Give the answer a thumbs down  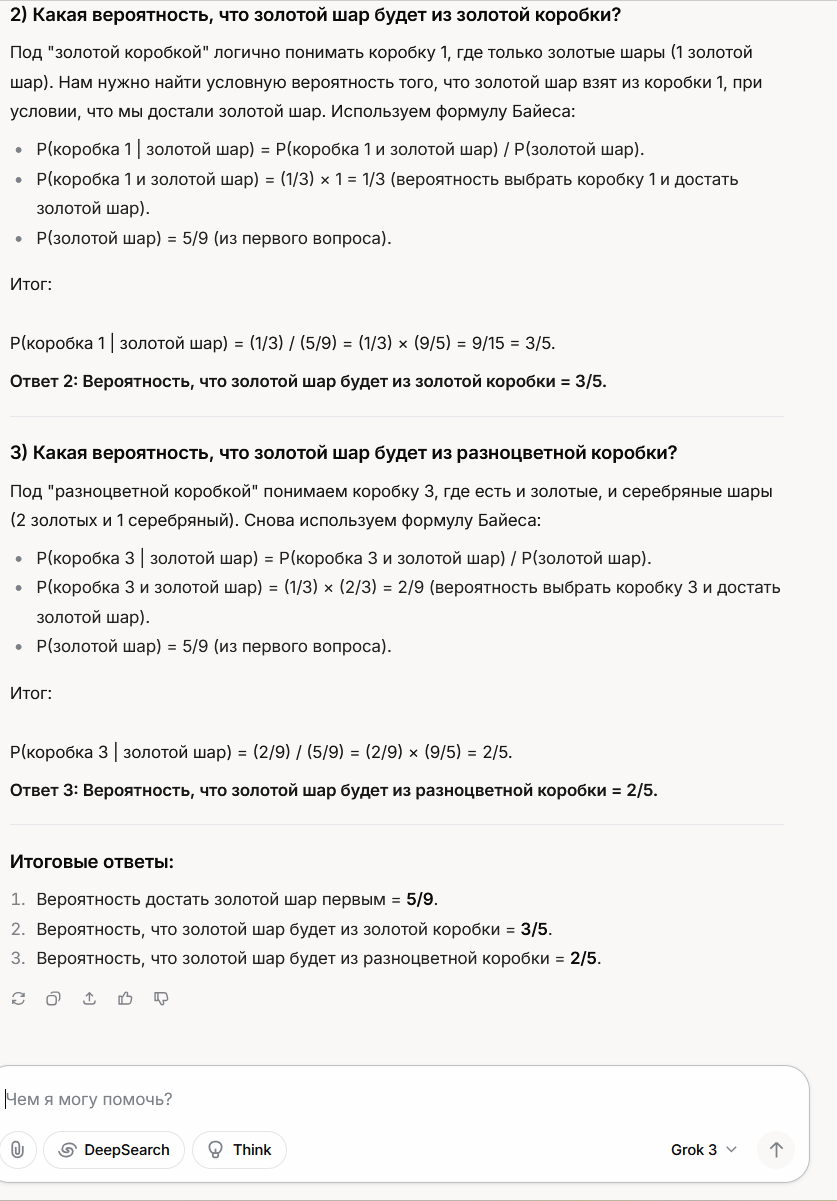[161, 998]
